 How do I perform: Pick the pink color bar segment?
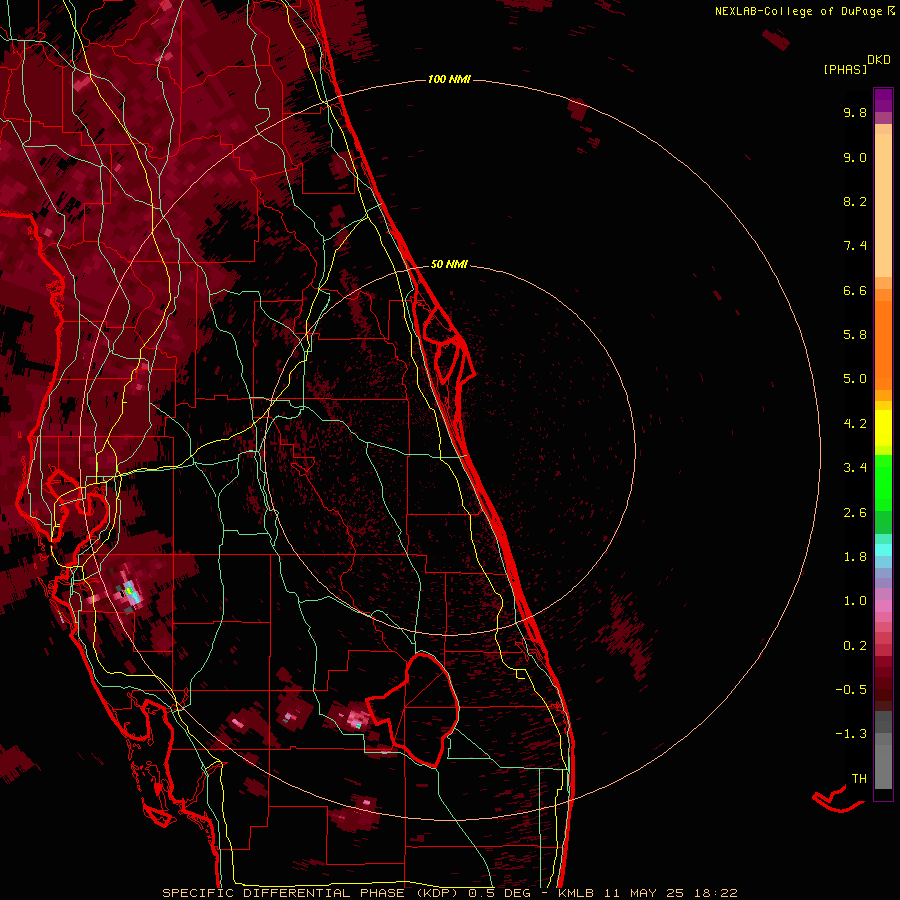click(x=883, y=606)
